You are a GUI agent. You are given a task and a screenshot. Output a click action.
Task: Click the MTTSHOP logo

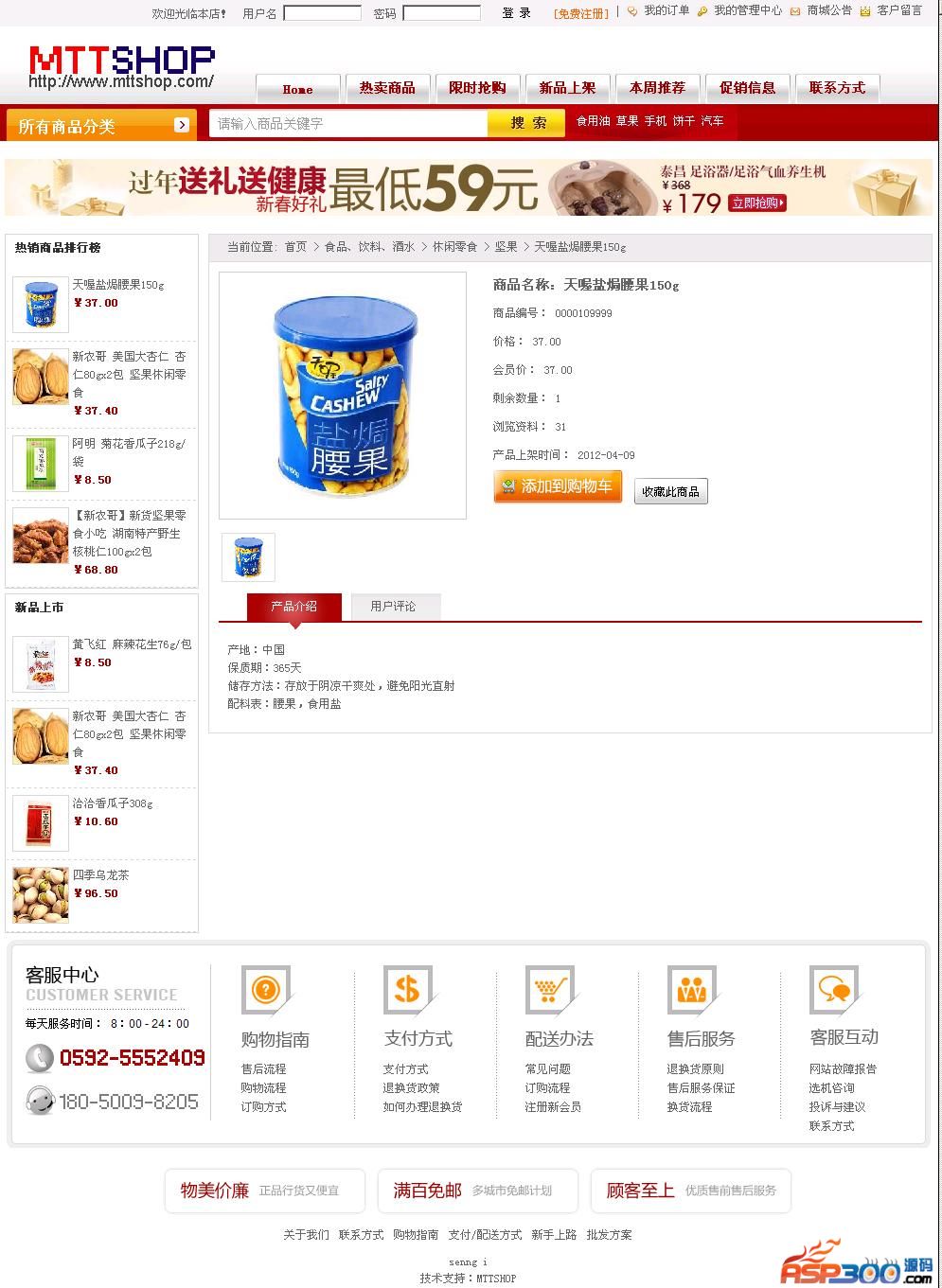(x=121, y=67)
